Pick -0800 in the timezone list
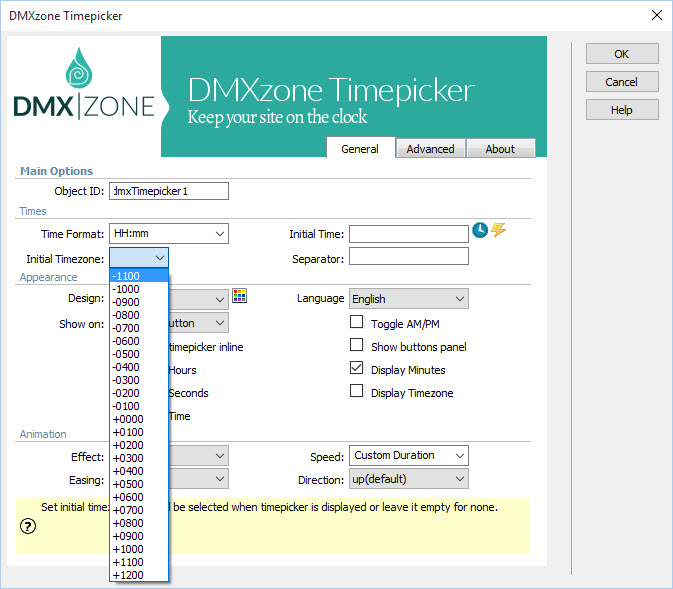The height and width of the screenshot is (589, 673). 139,315
